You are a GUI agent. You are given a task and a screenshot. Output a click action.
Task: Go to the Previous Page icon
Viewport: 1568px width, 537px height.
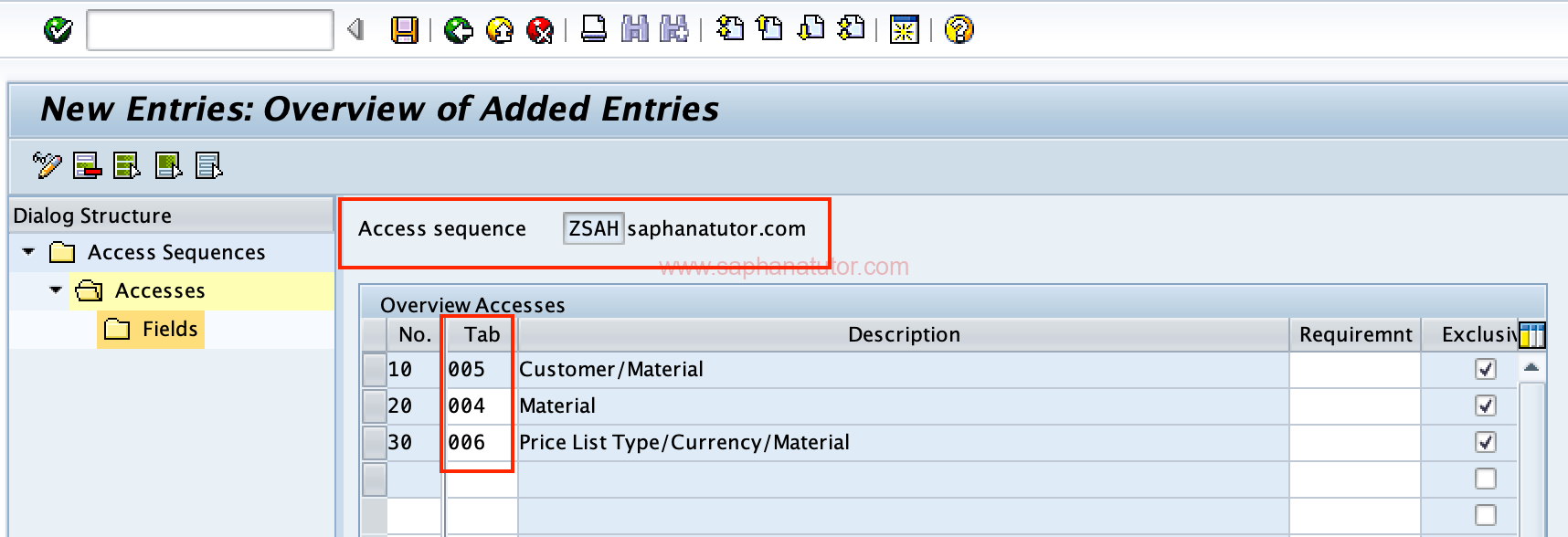click(770, 29)
